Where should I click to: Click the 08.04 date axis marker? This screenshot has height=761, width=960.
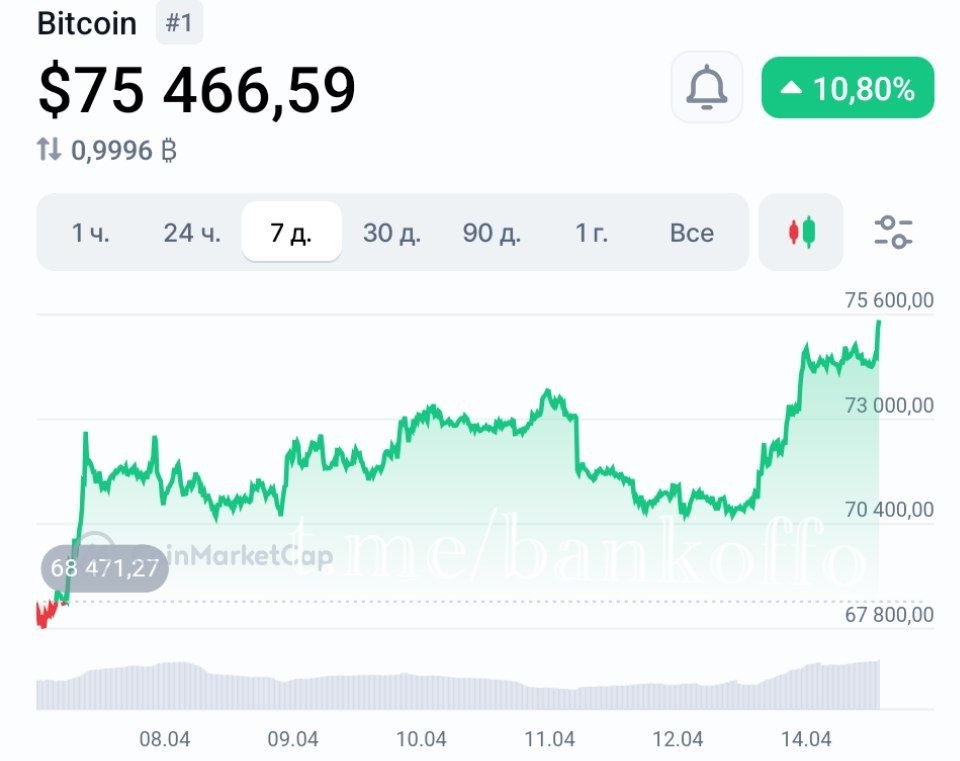tap(165, 739)
